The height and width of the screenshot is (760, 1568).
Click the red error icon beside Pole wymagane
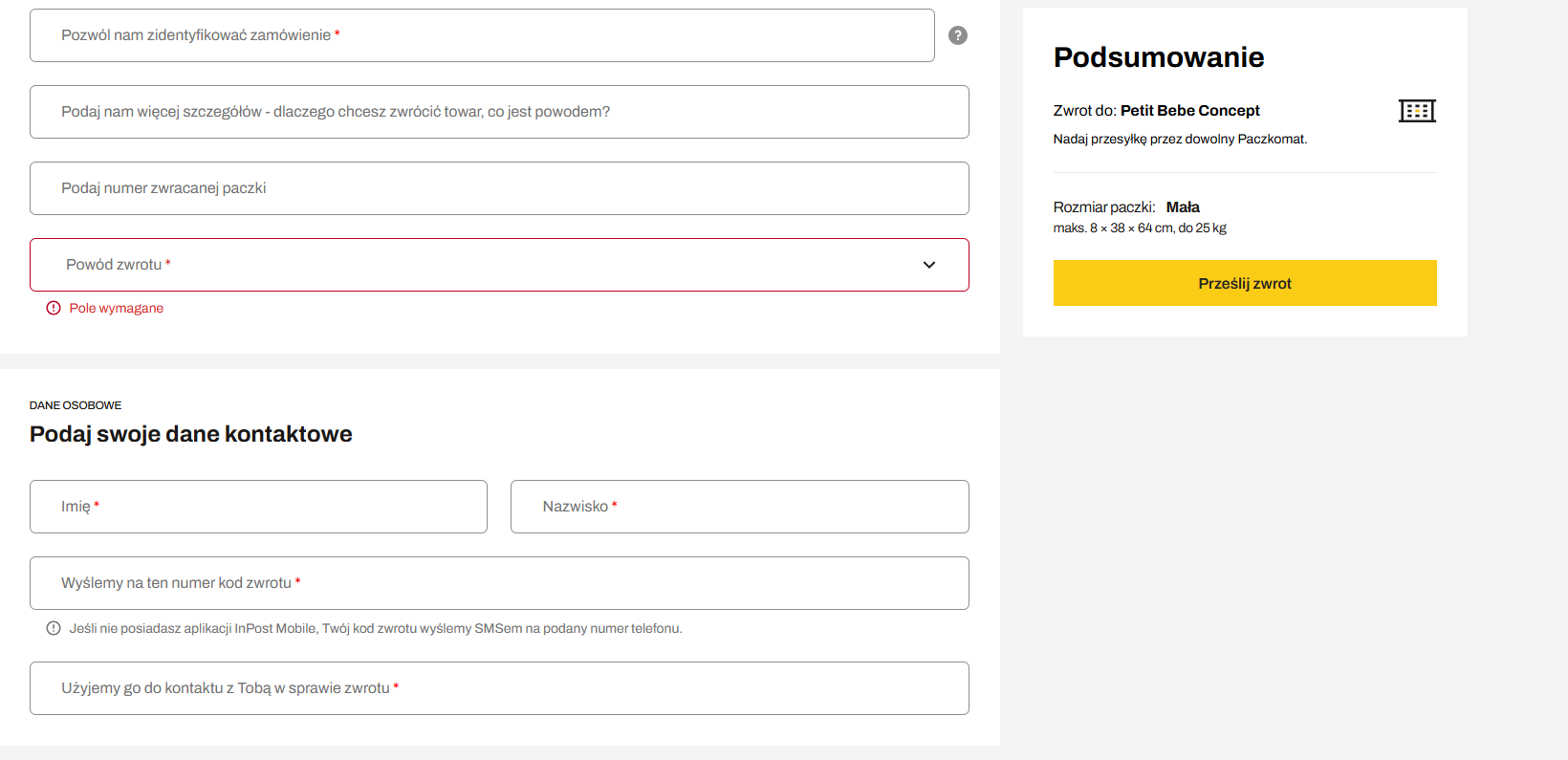(x=54, y=308)
